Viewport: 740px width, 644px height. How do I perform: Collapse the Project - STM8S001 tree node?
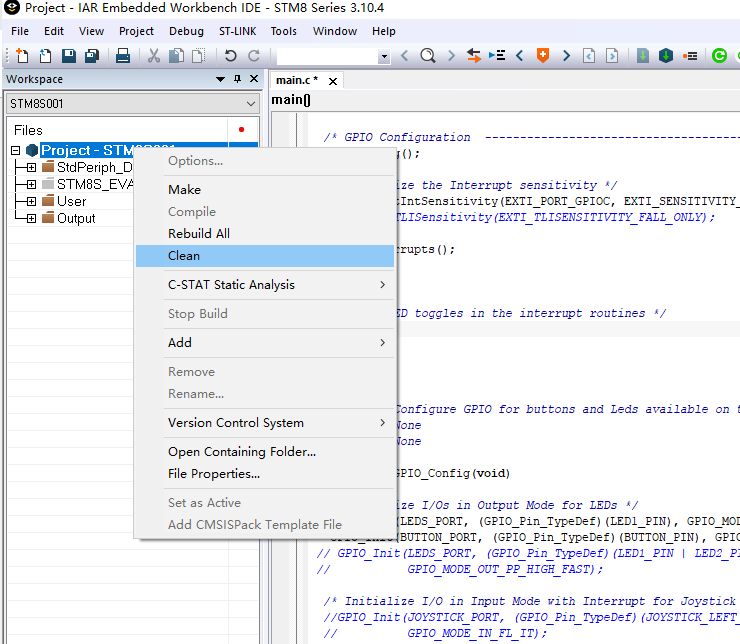16,151
